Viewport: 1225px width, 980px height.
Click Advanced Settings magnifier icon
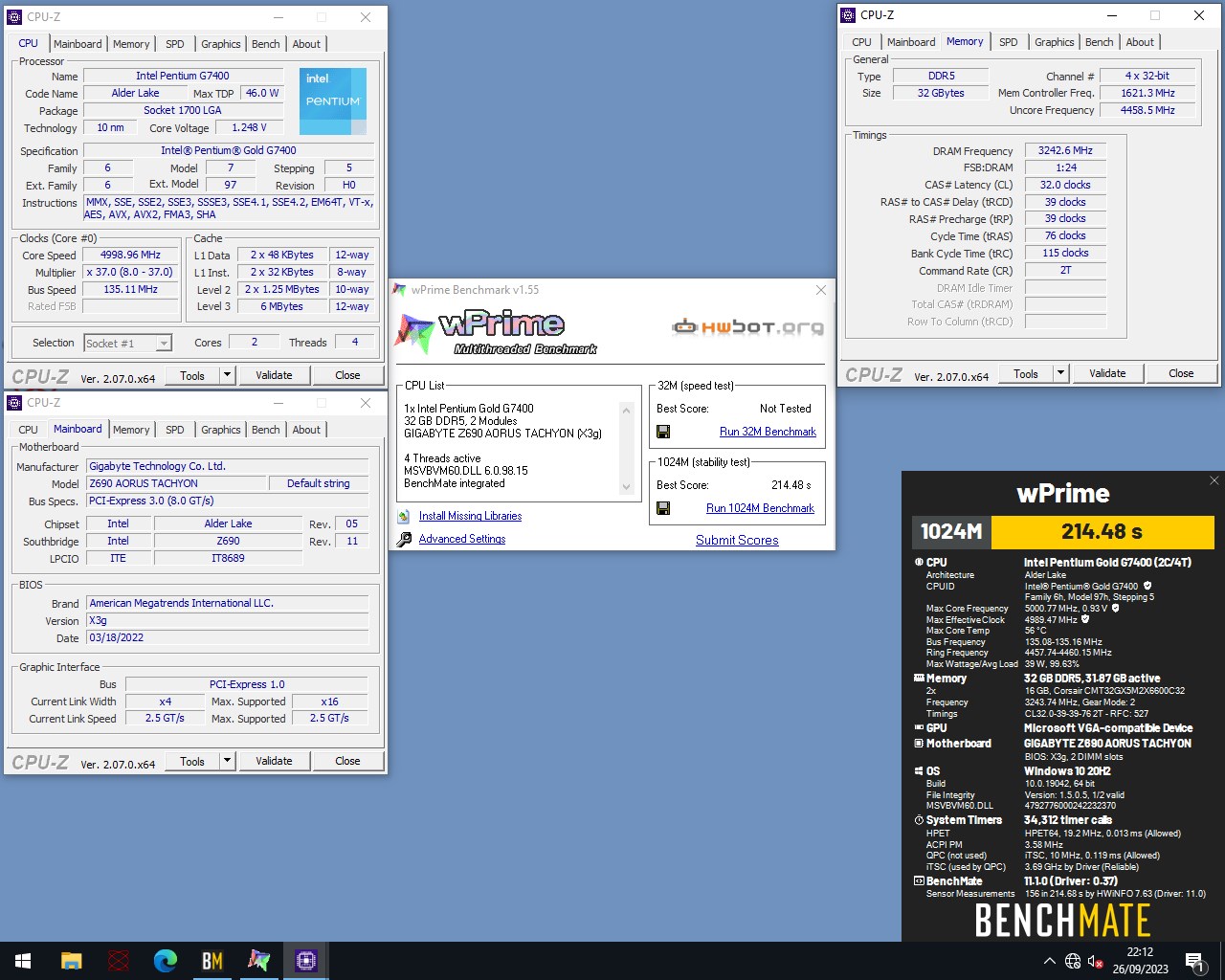pyautogui.click(x=405, y=540)
